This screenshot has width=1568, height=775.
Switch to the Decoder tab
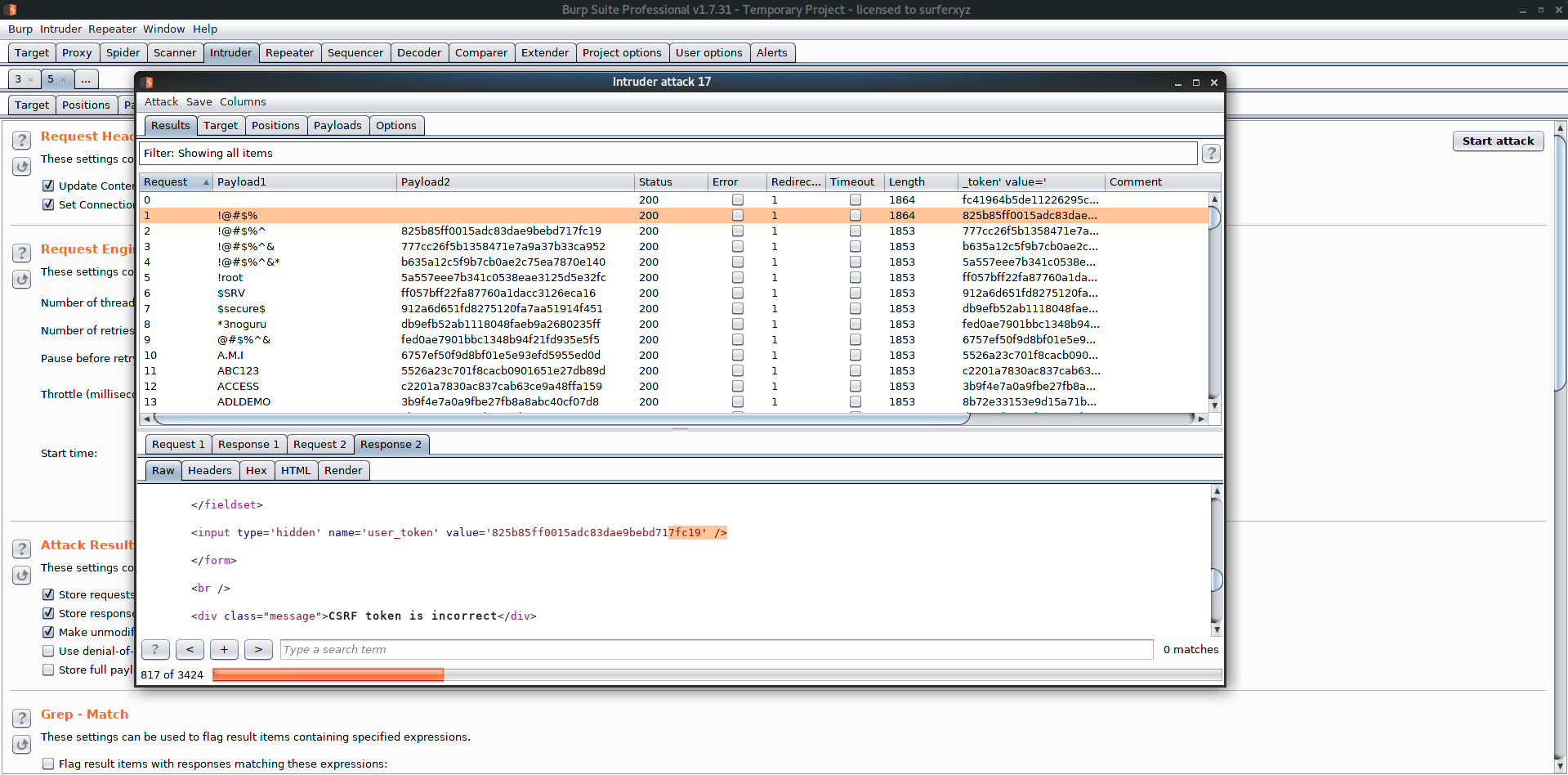pyautogui.click(x=419, y=52)
